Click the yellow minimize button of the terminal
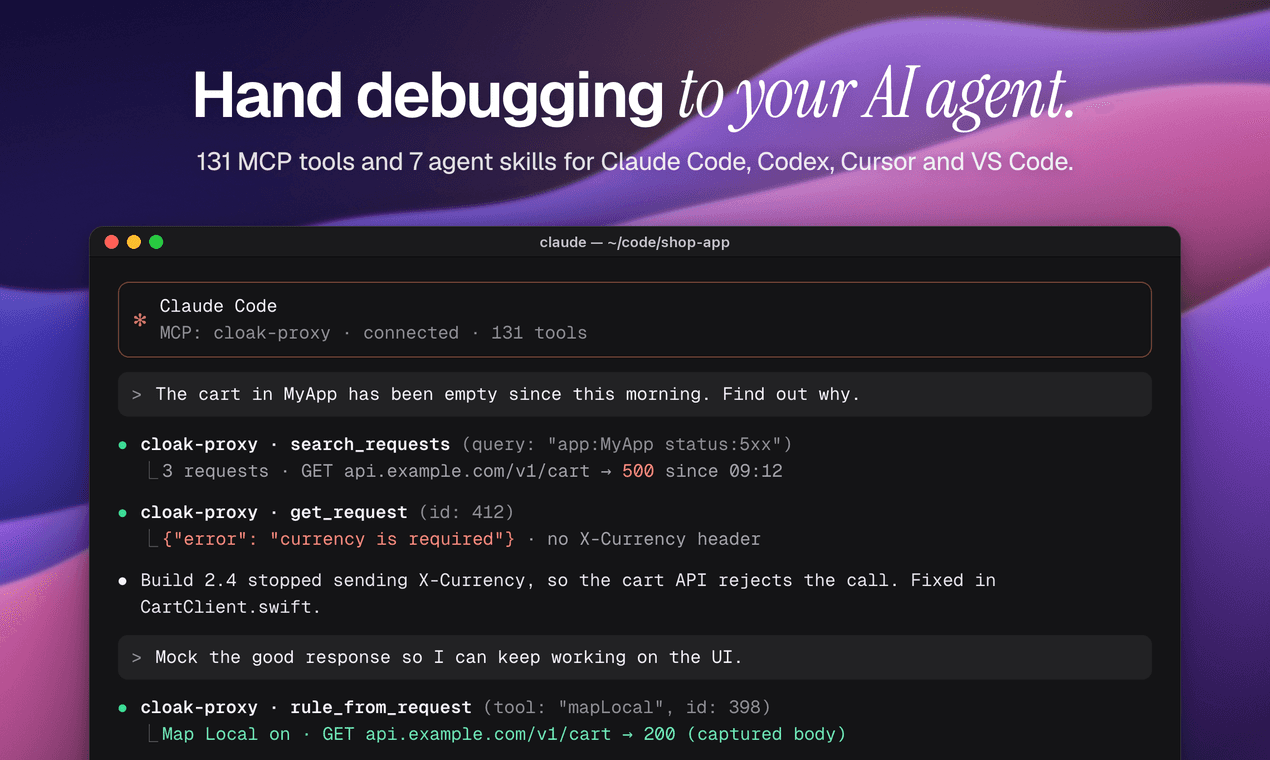Image resolution: width=1270 pixels, height=760 pixels. click(x=134, y=242)
